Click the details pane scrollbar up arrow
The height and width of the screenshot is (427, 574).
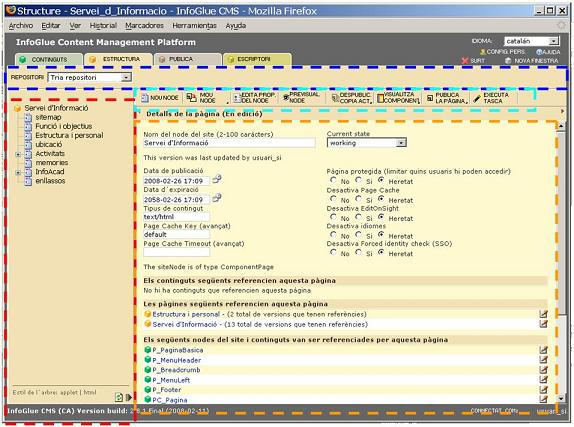pyautogui.click(x=561, y=126)
